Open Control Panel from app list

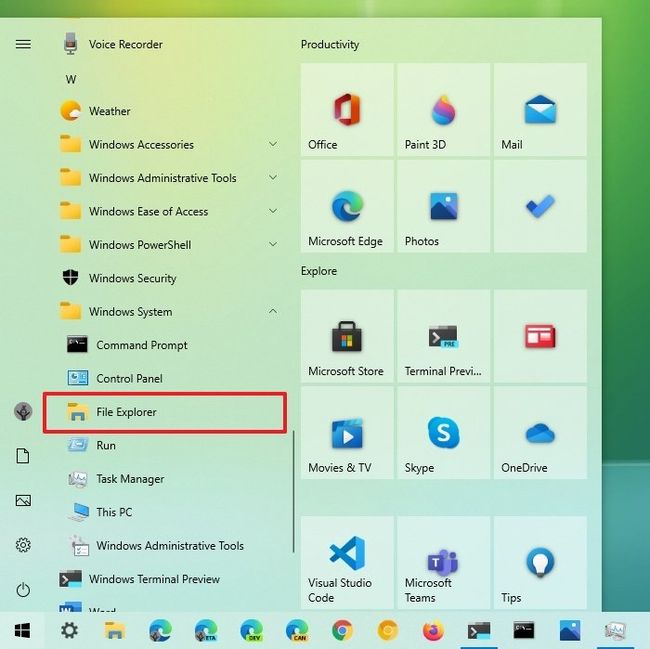166,378
